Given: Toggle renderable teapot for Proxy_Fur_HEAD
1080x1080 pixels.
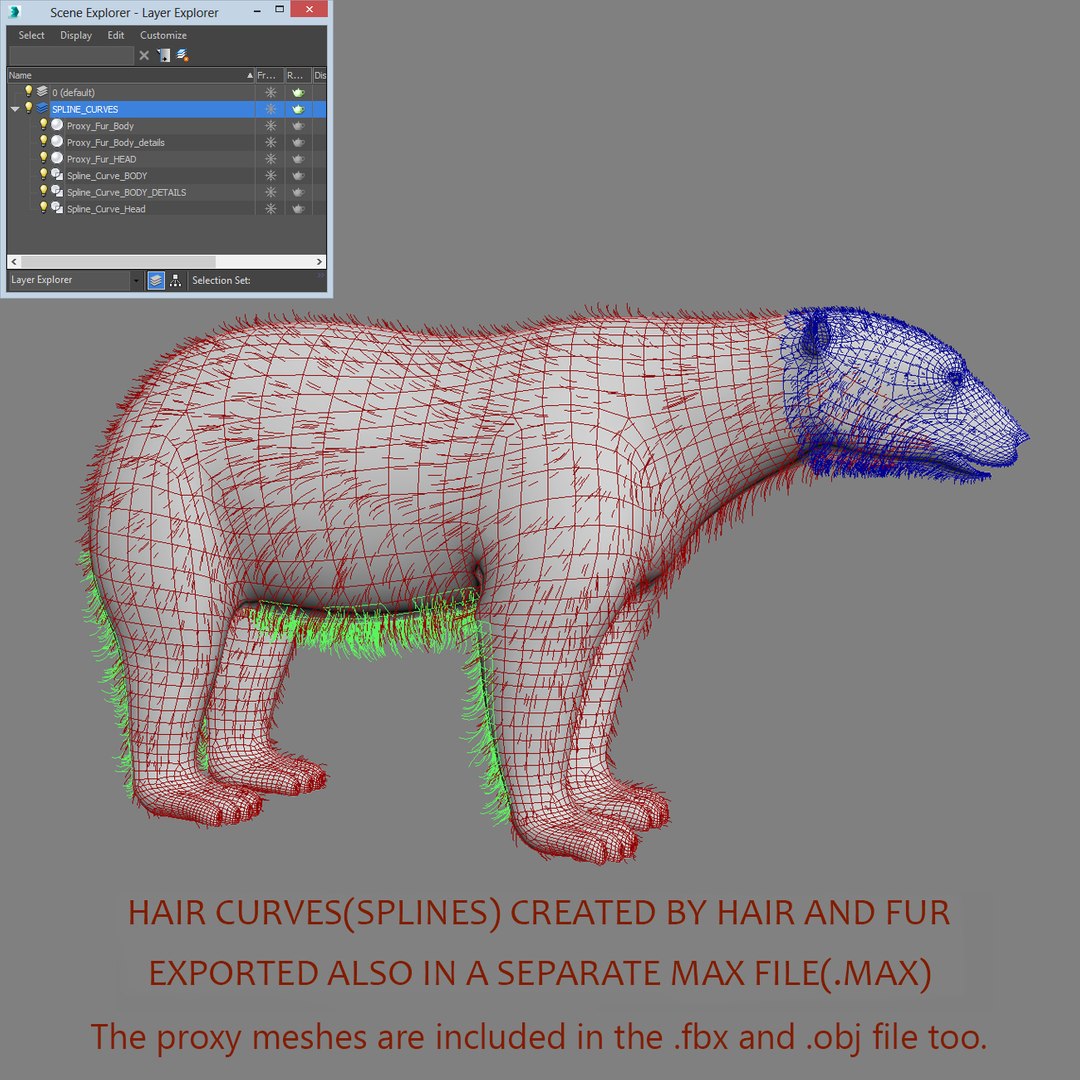Looking at the screenshot, I should coord(298,158).
